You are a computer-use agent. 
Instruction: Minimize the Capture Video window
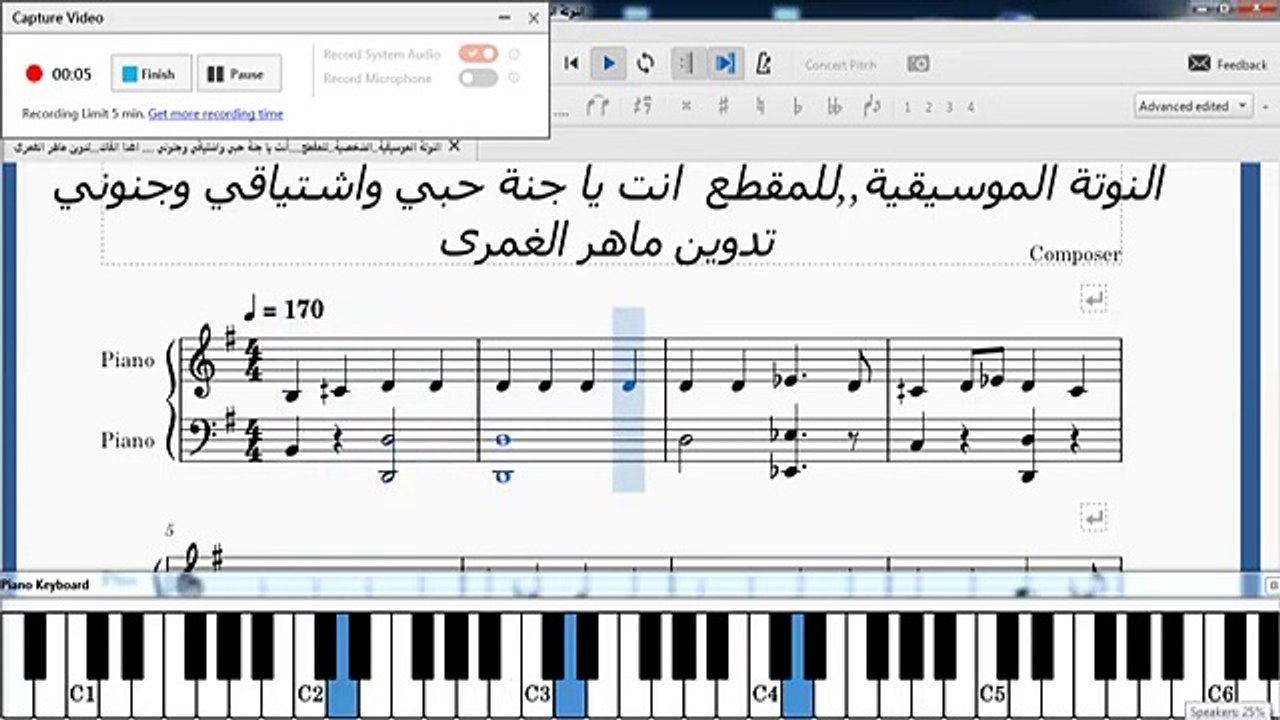tap(503, 17)
